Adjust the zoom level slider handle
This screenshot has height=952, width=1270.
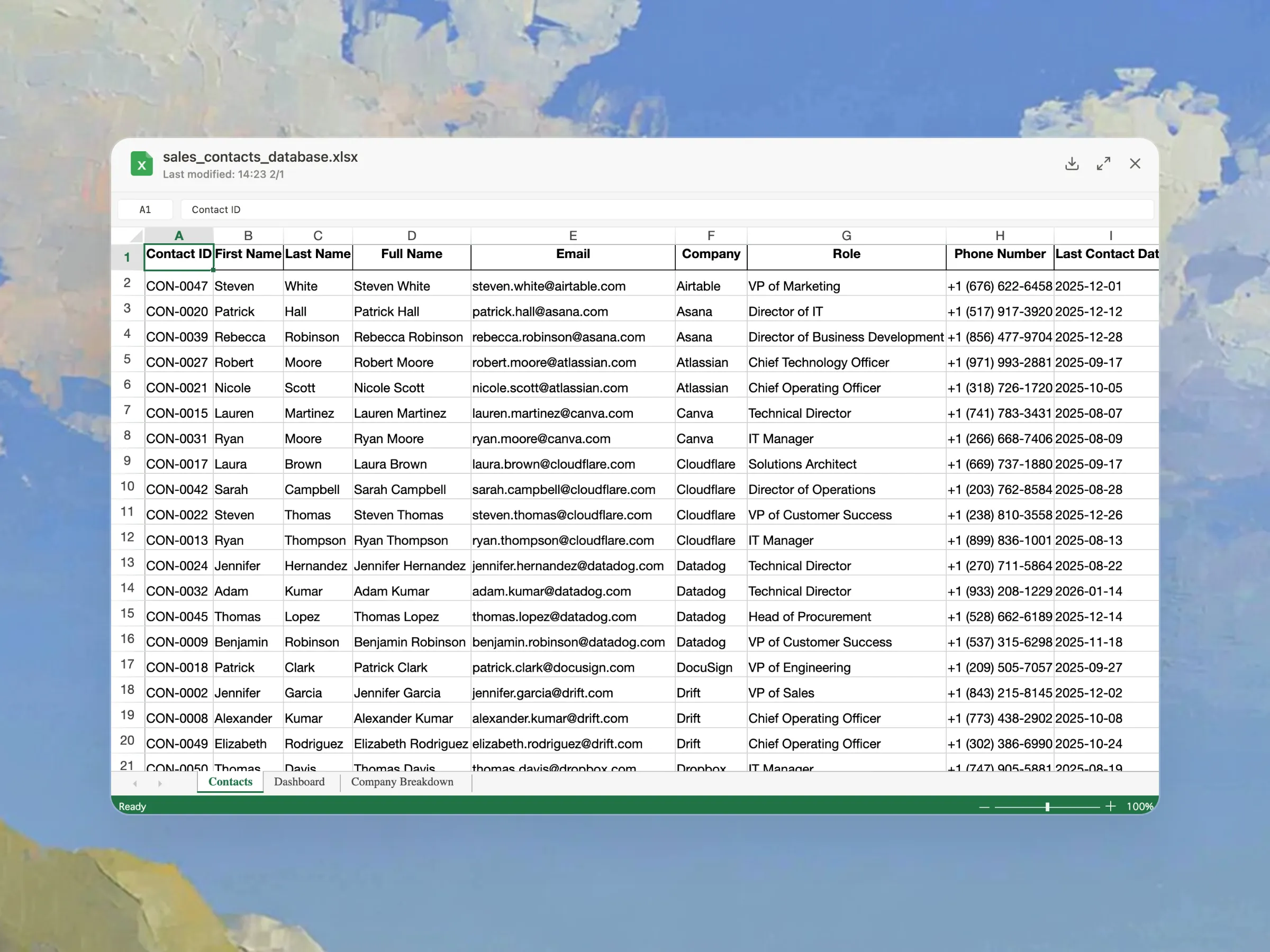coord(1047,807)
